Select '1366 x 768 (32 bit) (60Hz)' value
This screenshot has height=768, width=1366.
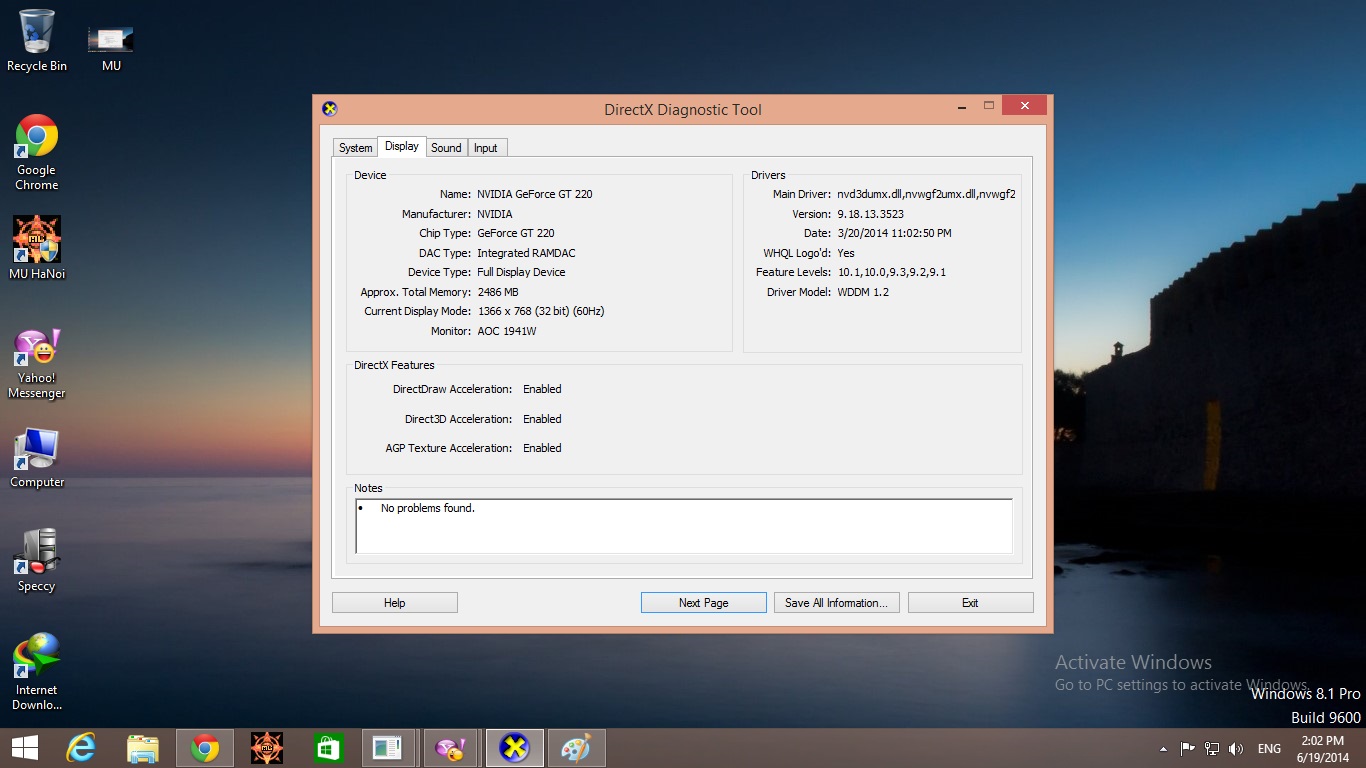tap(540, 311)
